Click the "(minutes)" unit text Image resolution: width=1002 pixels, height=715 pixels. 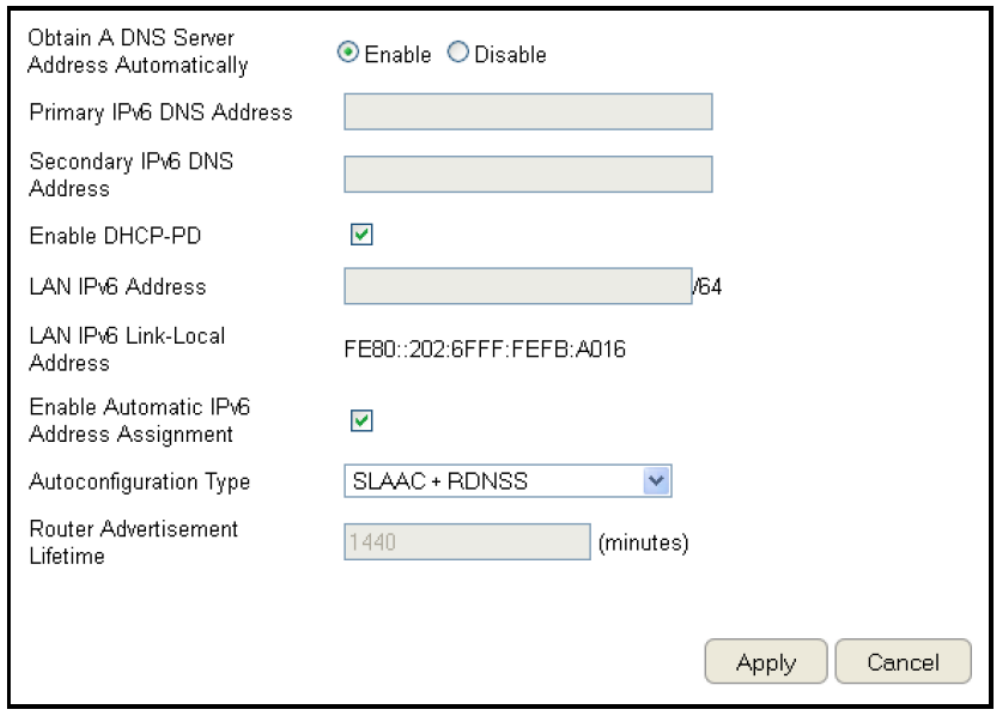643,544
